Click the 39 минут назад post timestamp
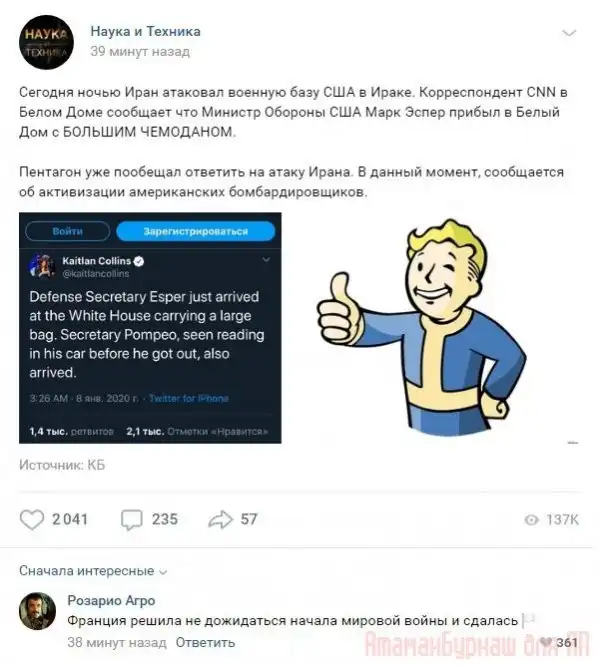600x665 pixels. click(140, 51)
